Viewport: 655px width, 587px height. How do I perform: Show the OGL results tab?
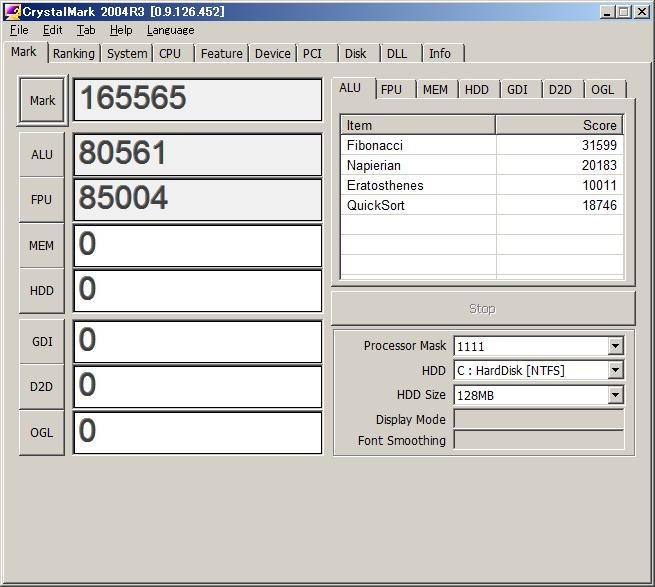(x=602, y=90)
